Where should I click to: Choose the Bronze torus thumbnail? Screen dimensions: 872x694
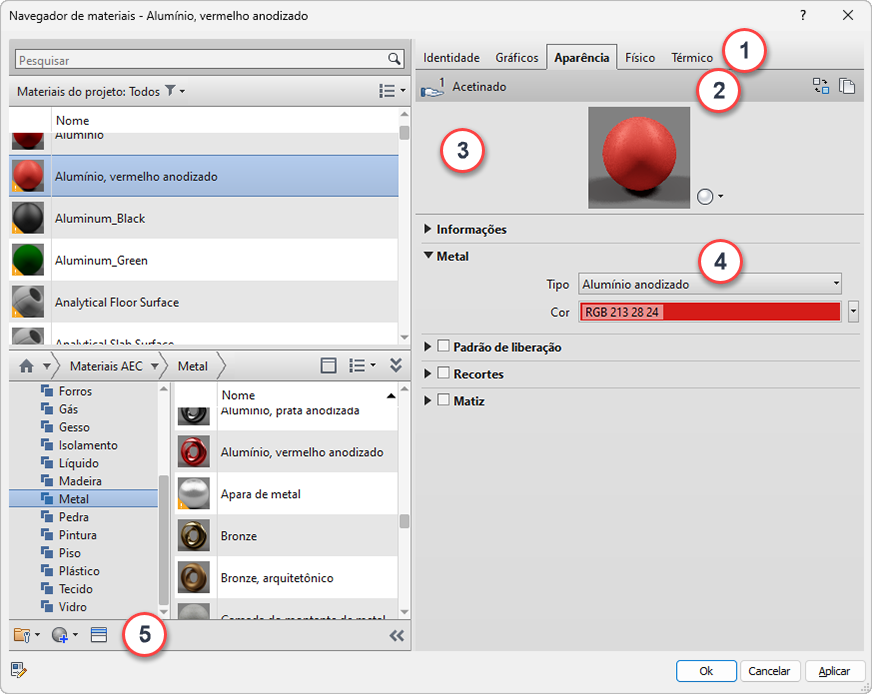click(x=194, y=536)
